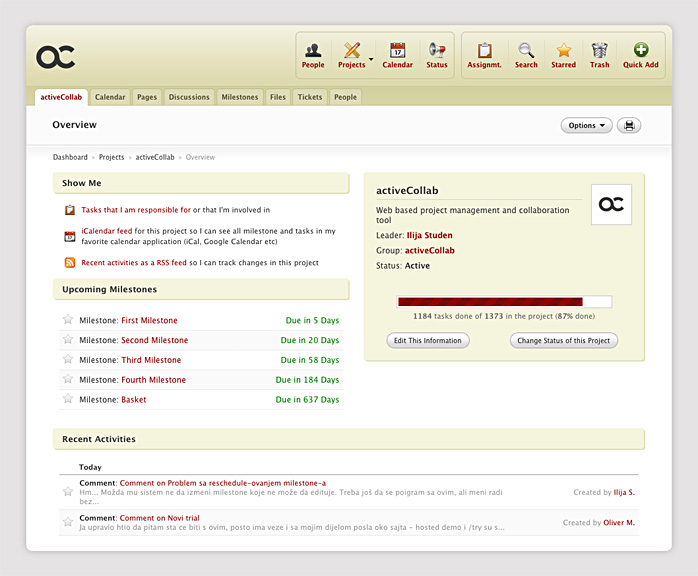Screen dimensions: 698x576
Task: Click the activeCollab project logo thumbnail
Action: (611, 204)
